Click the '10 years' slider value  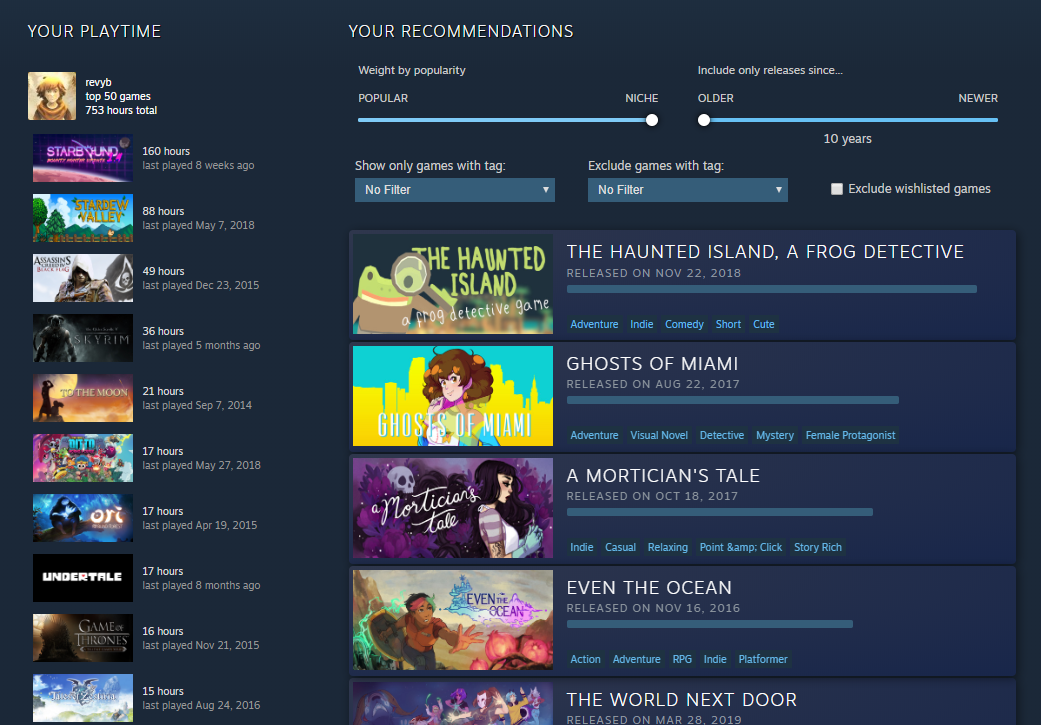pyautogui.click(x=847, y=139)
